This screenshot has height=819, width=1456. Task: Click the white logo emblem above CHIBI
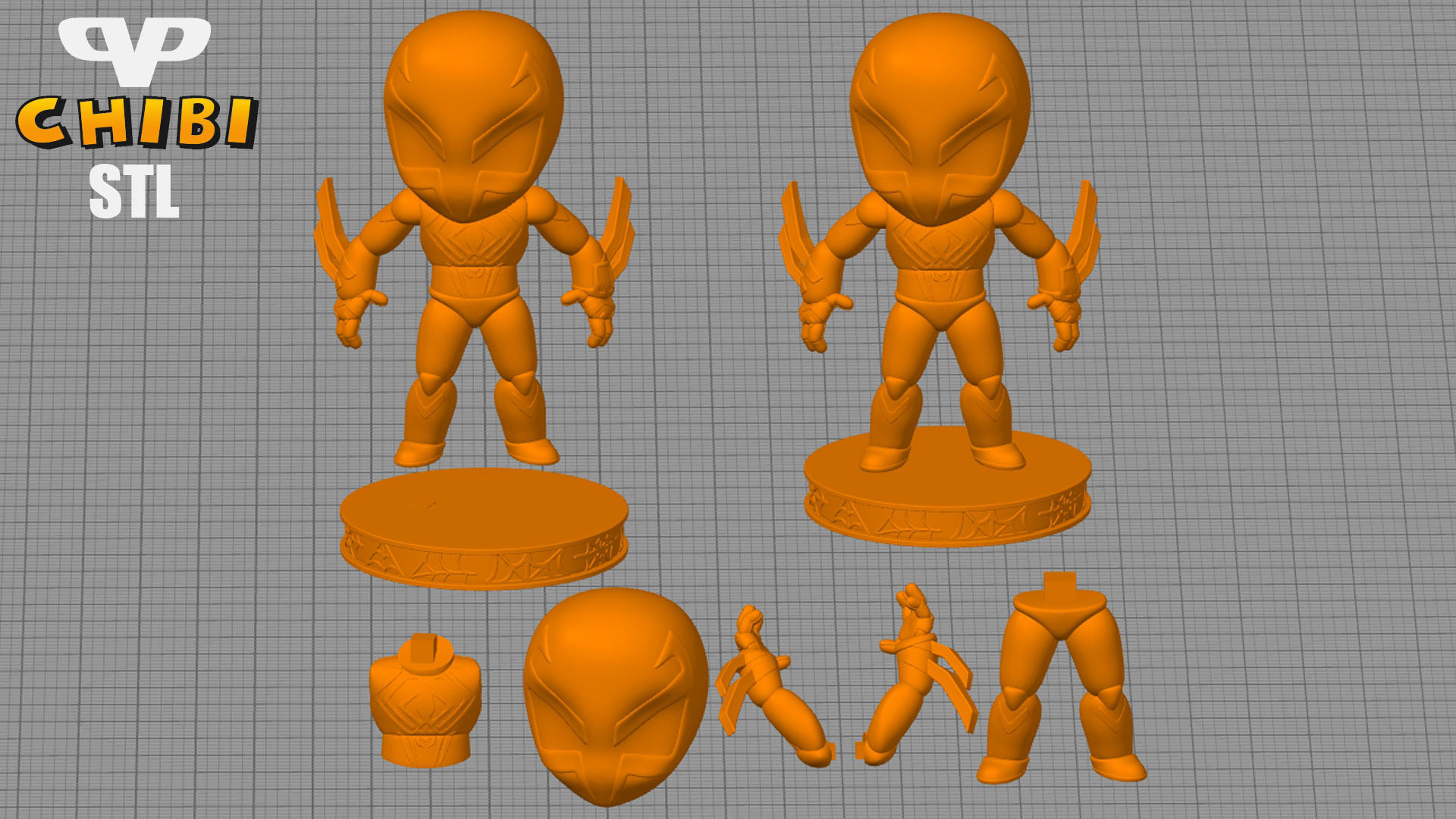coord(135,51)
